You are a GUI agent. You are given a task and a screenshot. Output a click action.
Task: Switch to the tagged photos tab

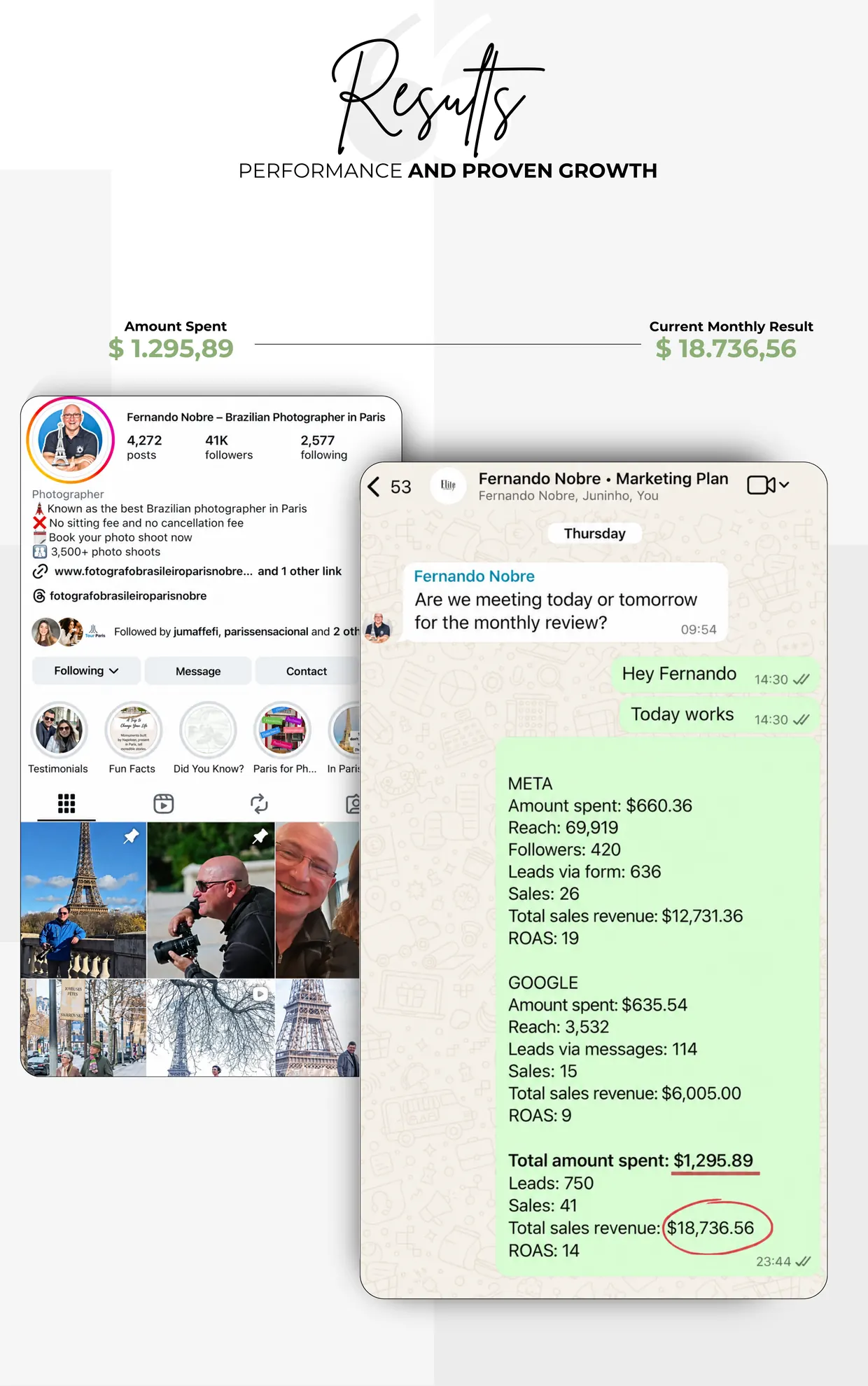[x=353, y=803]
